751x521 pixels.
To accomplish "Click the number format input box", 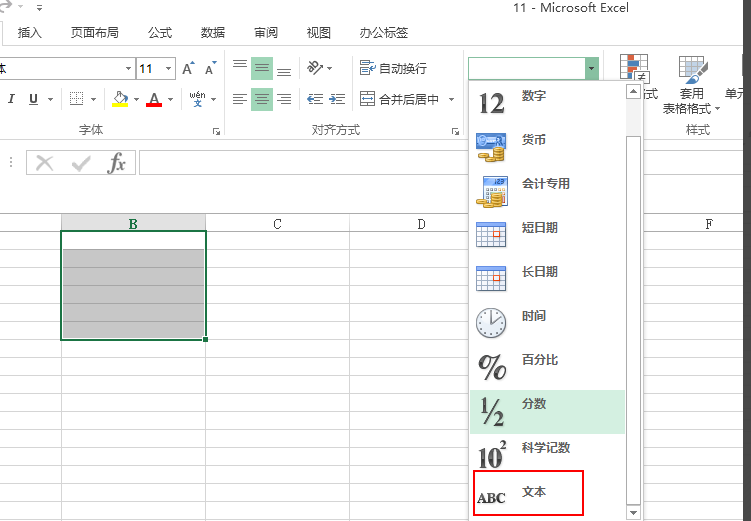I will 526,68.
